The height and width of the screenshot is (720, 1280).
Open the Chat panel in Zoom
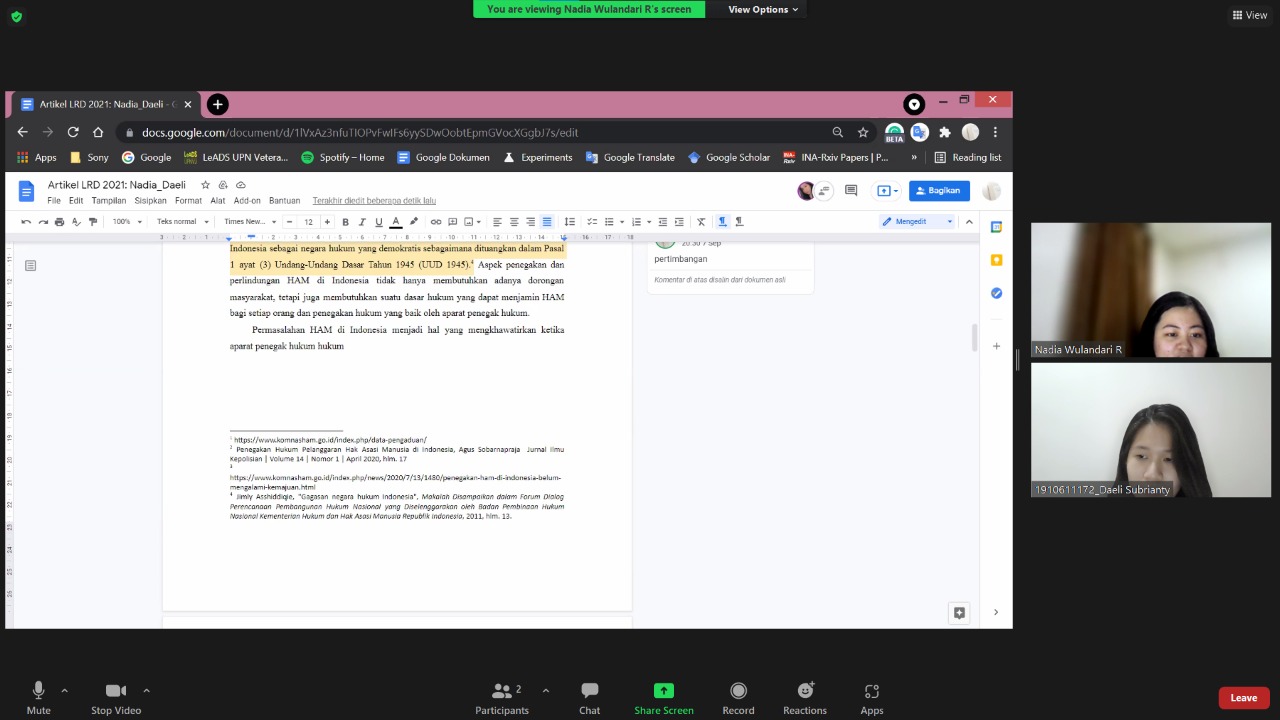pyautogui.click(x=589, y=697)
